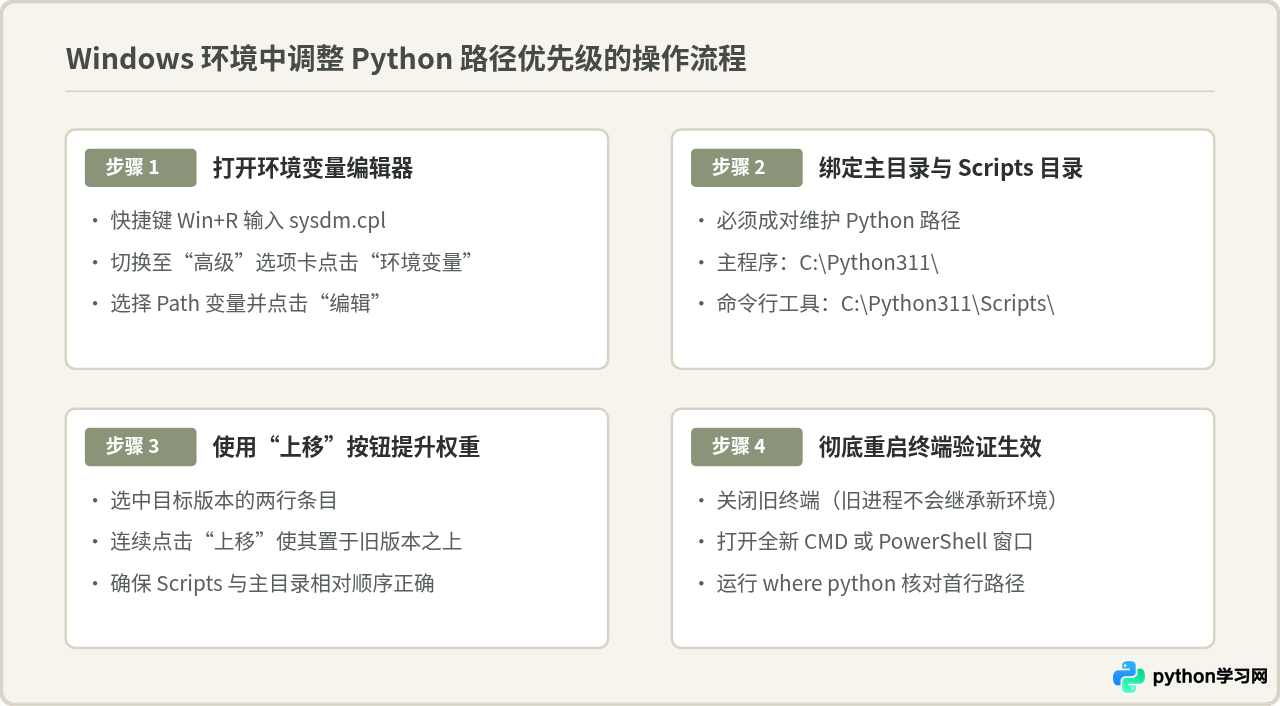The width and height of the screenshot is (1280, 706).
Task: Click the line "确保 Scripts 与主目录相对顺序正确"
Action: [272, 582]
